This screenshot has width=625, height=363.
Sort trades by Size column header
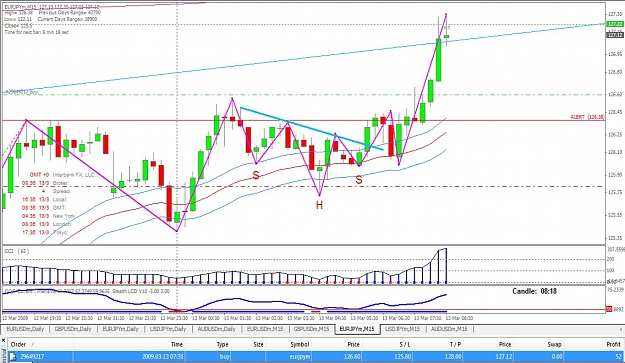(258, 344)
